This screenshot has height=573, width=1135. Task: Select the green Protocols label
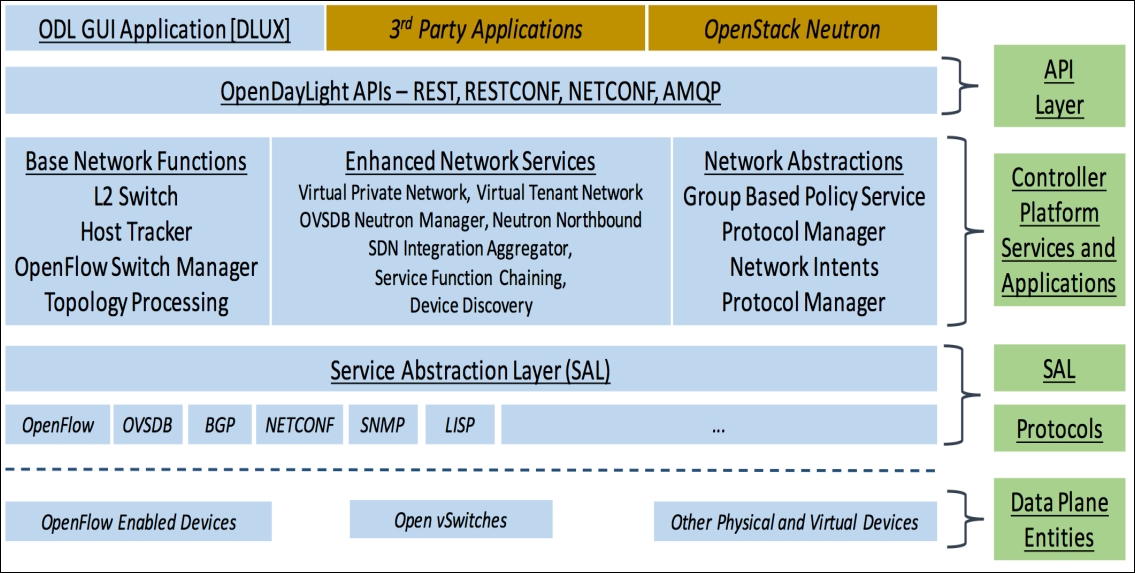1058,429
